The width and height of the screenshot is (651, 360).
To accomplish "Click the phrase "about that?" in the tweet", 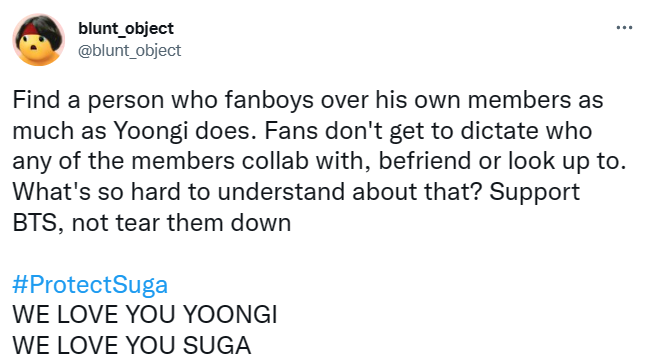I will coord(418,192).
